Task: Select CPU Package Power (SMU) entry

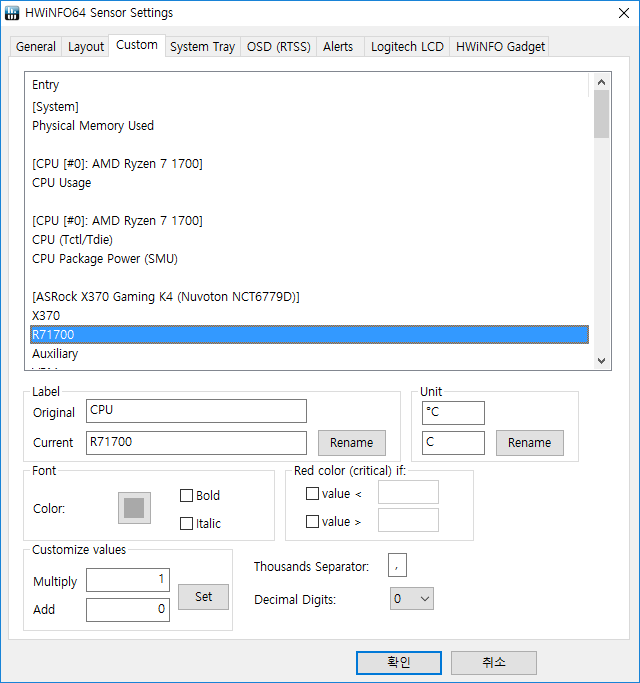Action: [104, 259]
